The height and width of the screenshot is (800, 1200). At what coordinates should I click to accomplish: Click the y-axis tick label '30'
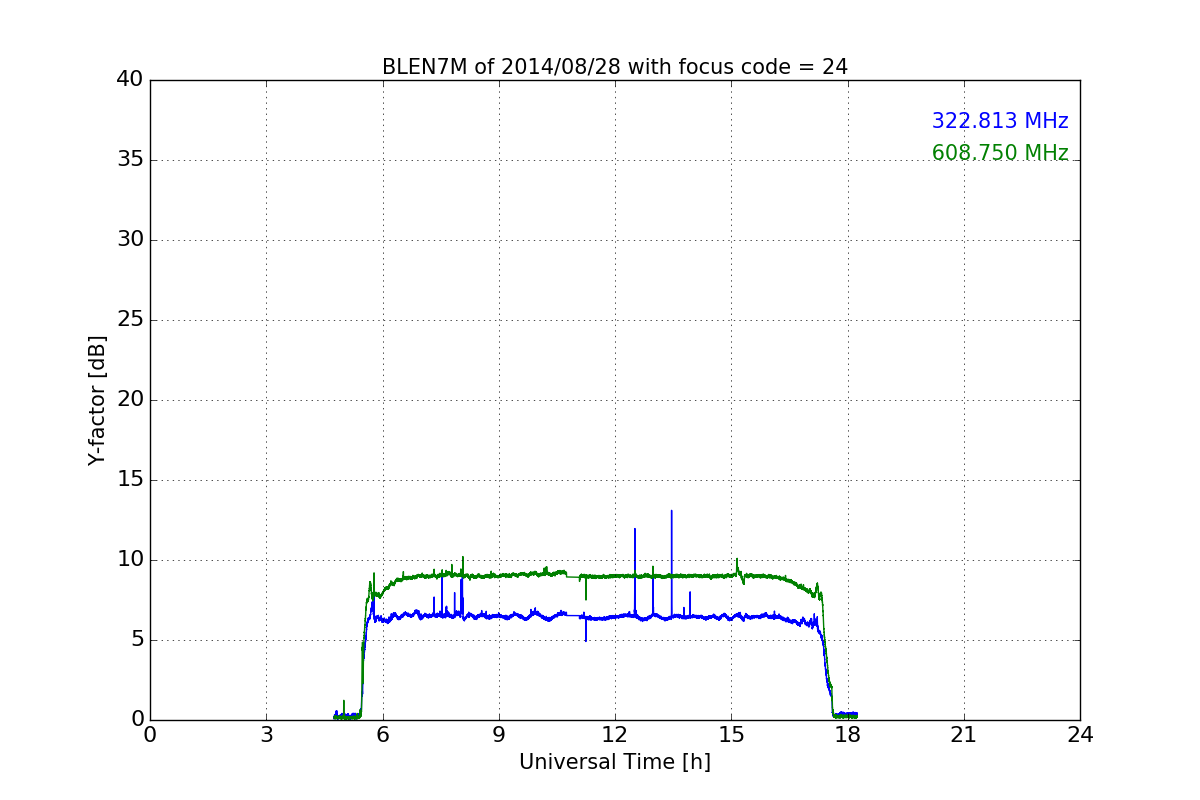click(130, 240)
